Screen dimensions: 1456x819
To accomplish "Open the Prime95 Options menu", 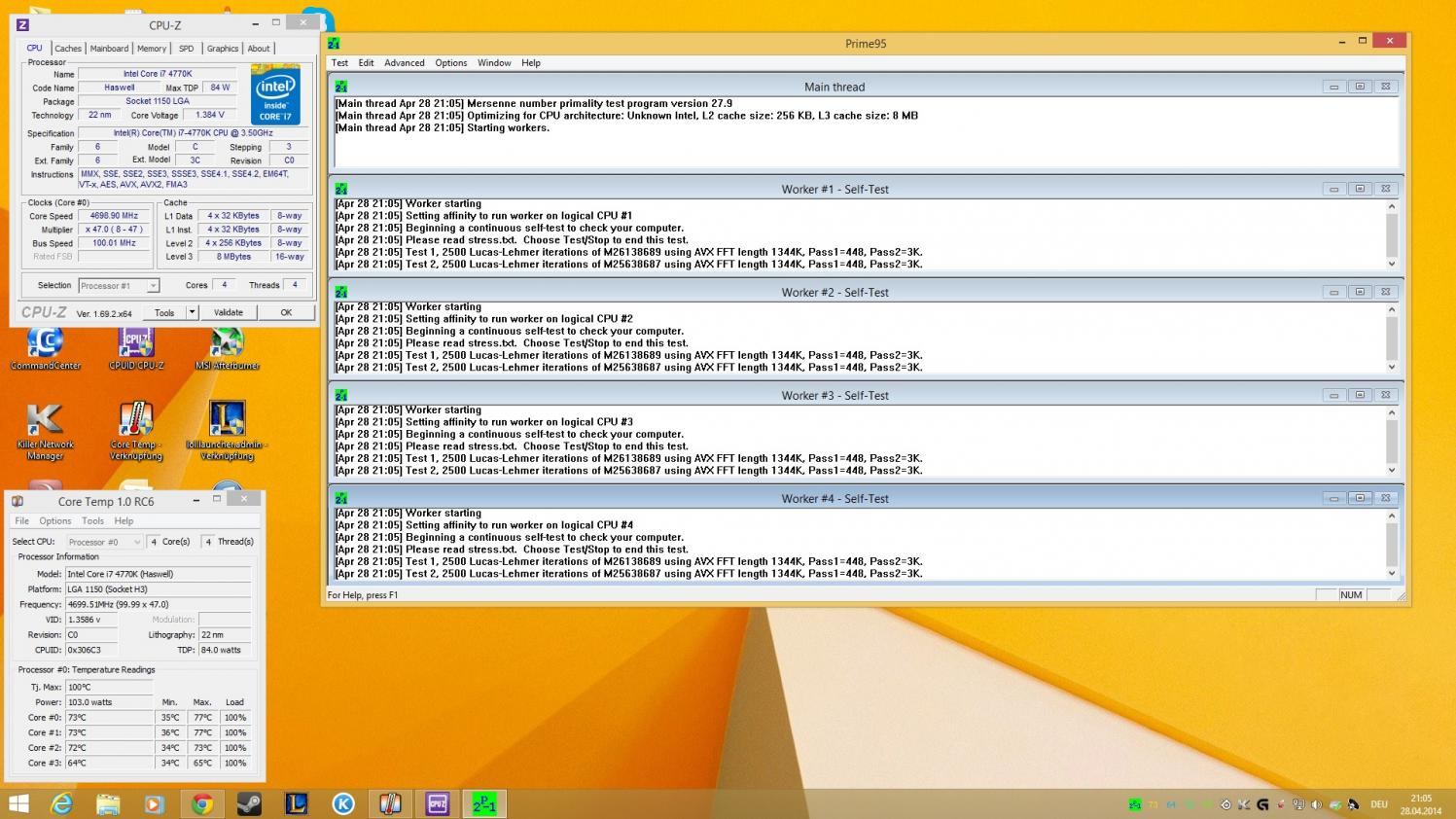I will click(x=450, y=62).
